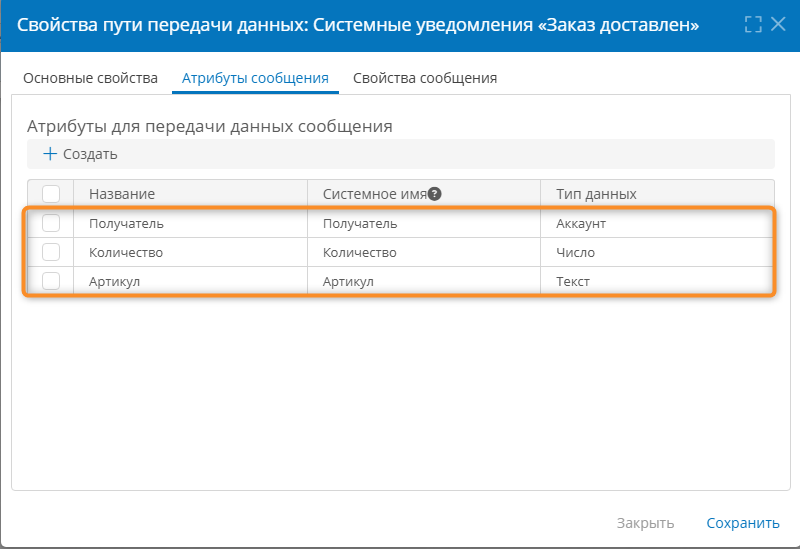Click the Аккаунт data type cell
Screen dimensions: 800x549
(581, 223)
